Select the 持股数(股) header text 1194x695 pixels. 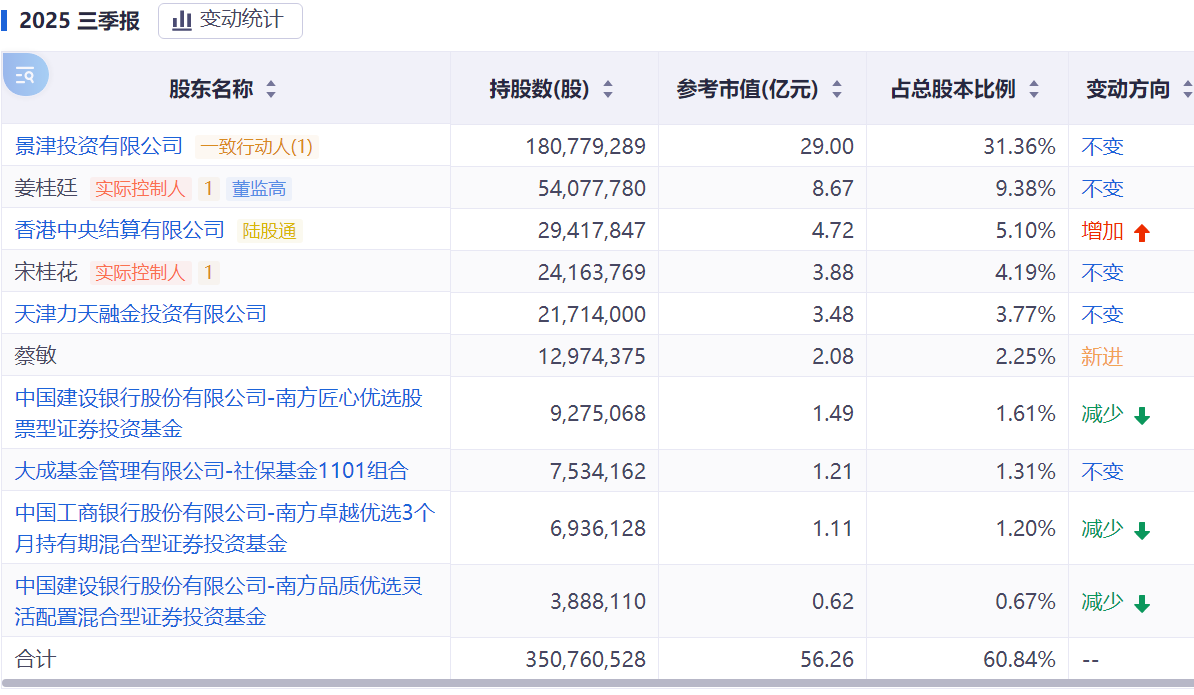coord(539,89)
